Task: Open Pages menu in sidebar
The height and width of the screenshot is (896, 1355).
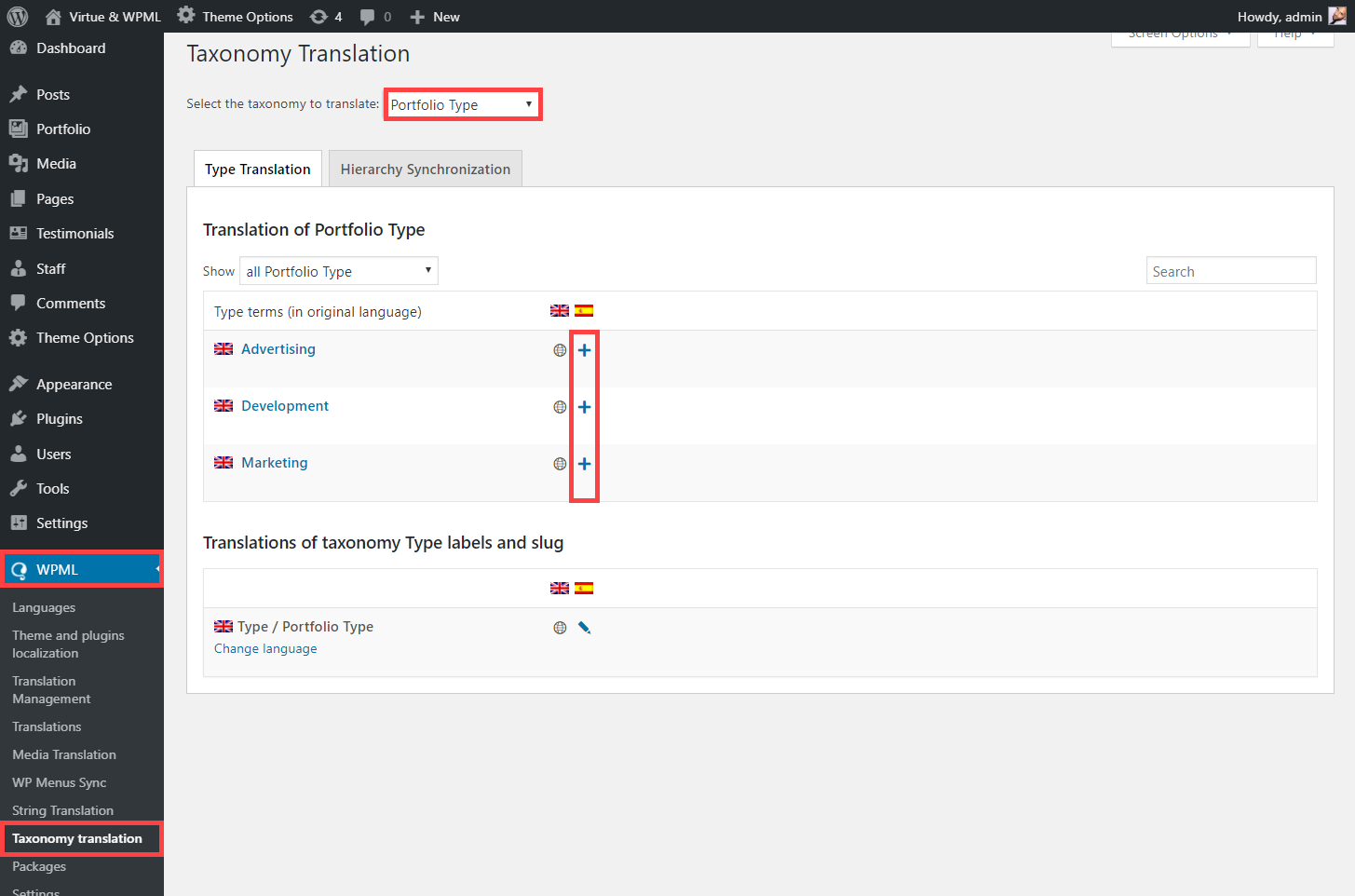Action: coord(82,199)
